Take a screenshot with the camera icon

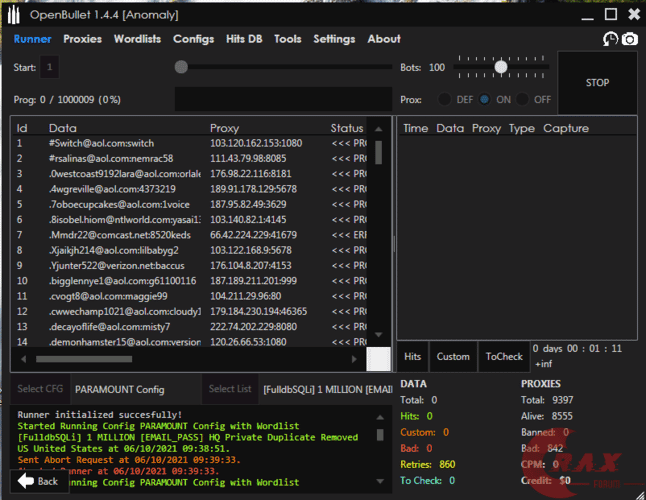pos(630,39)
